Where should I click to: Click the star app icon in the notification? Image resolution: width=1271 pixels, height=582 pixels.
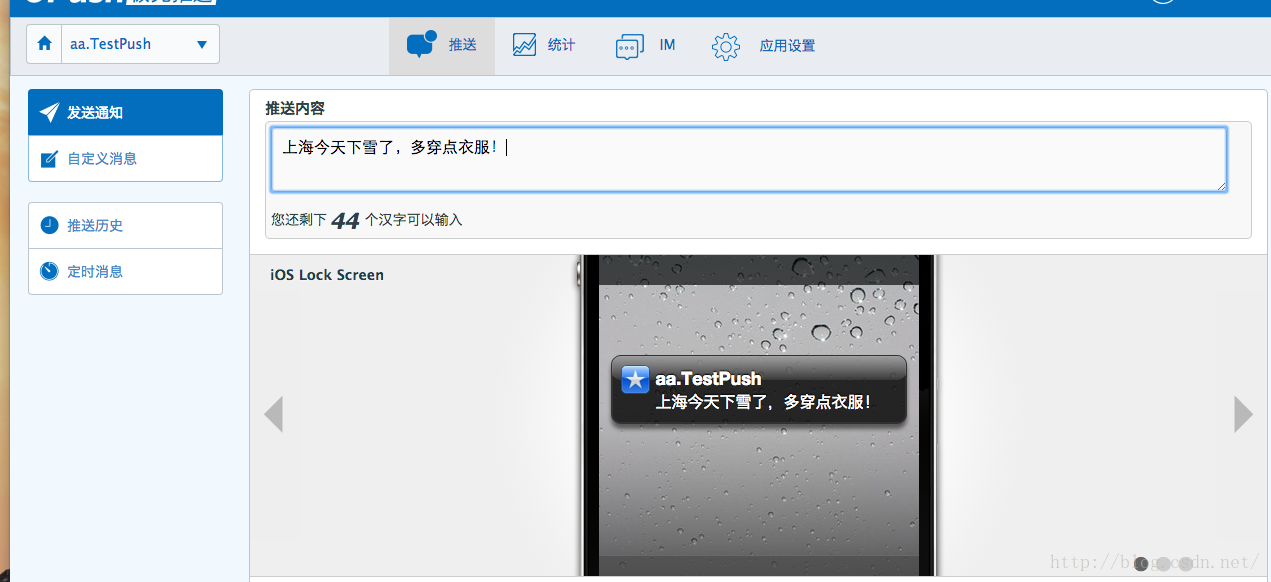[635, 379]
